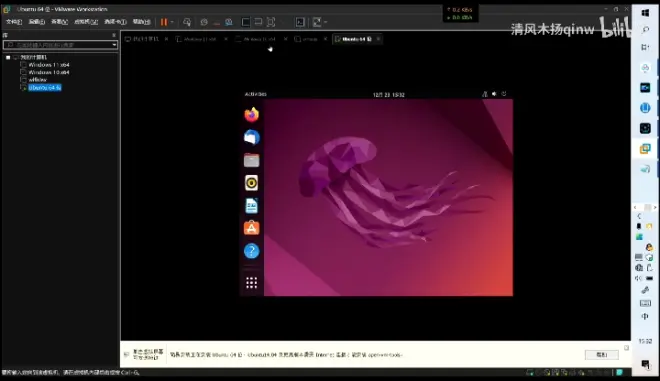This screenshot has width=660, height=381.
Task: Show hidden tray icons chevron
Action: click(x=639, y=216)
